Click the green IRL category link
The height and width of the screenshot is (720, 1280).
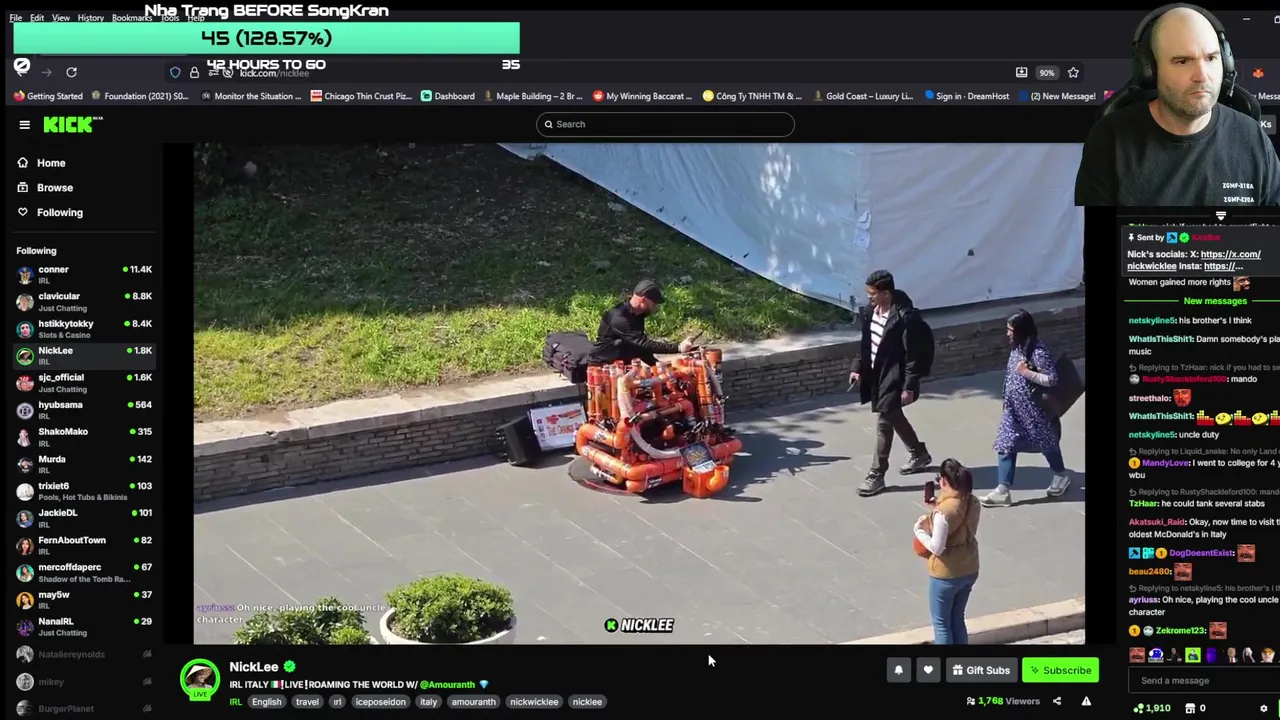pyautogui.click(x=236, y=702)
